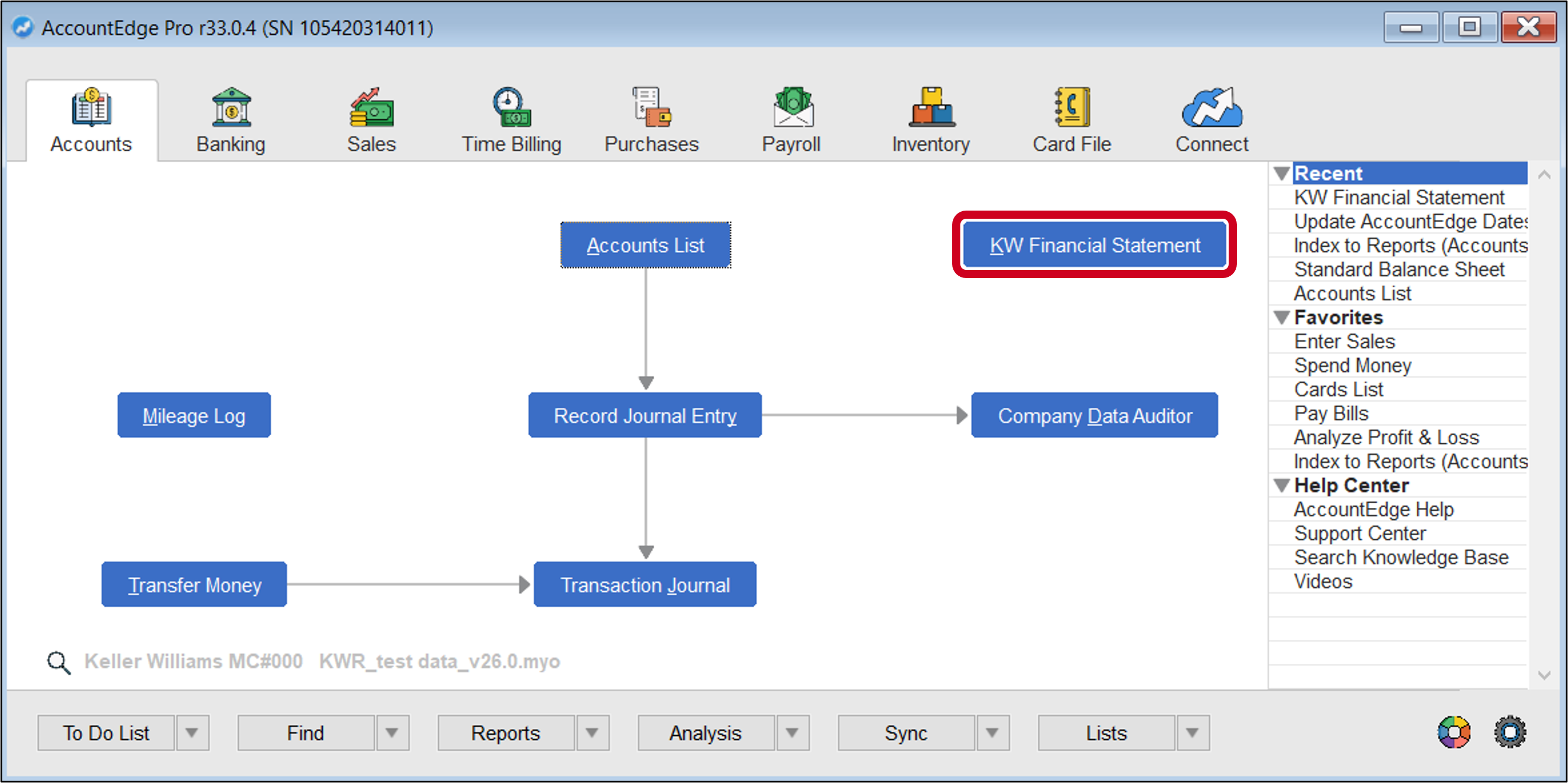The width and height of the screenshot is (1568, 783).
Task: Open Record Journal Entry
Action: 645,415
